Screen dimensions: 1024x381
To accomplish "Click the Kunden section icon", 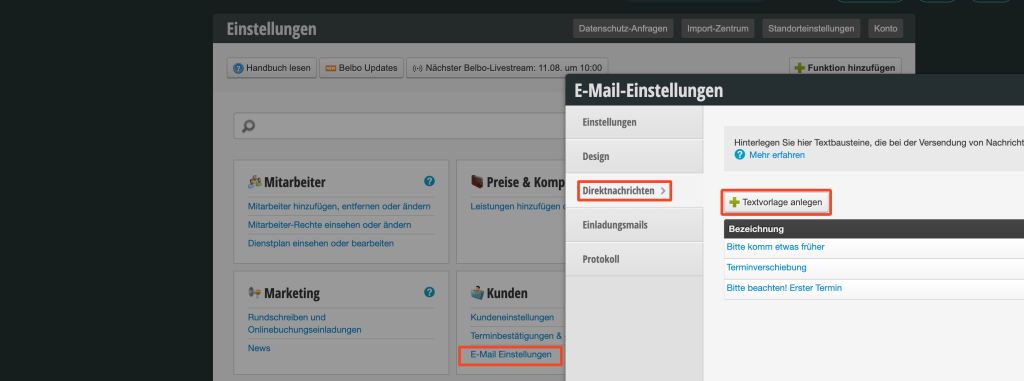I will pyautogui.click(x=477, y=293).
